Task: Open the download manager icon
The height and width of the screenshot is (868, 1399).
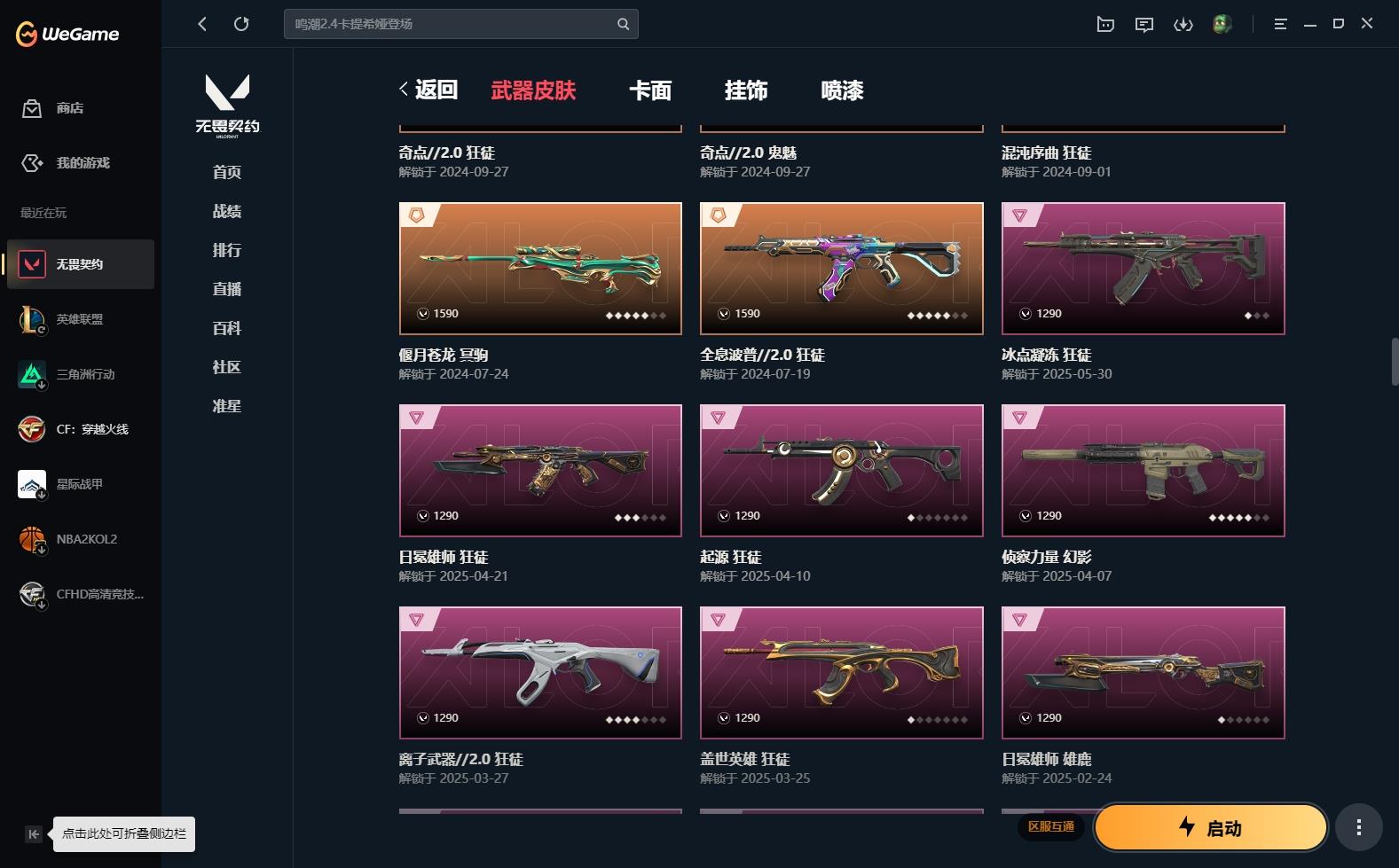Action: click(x=1183, y=24)
